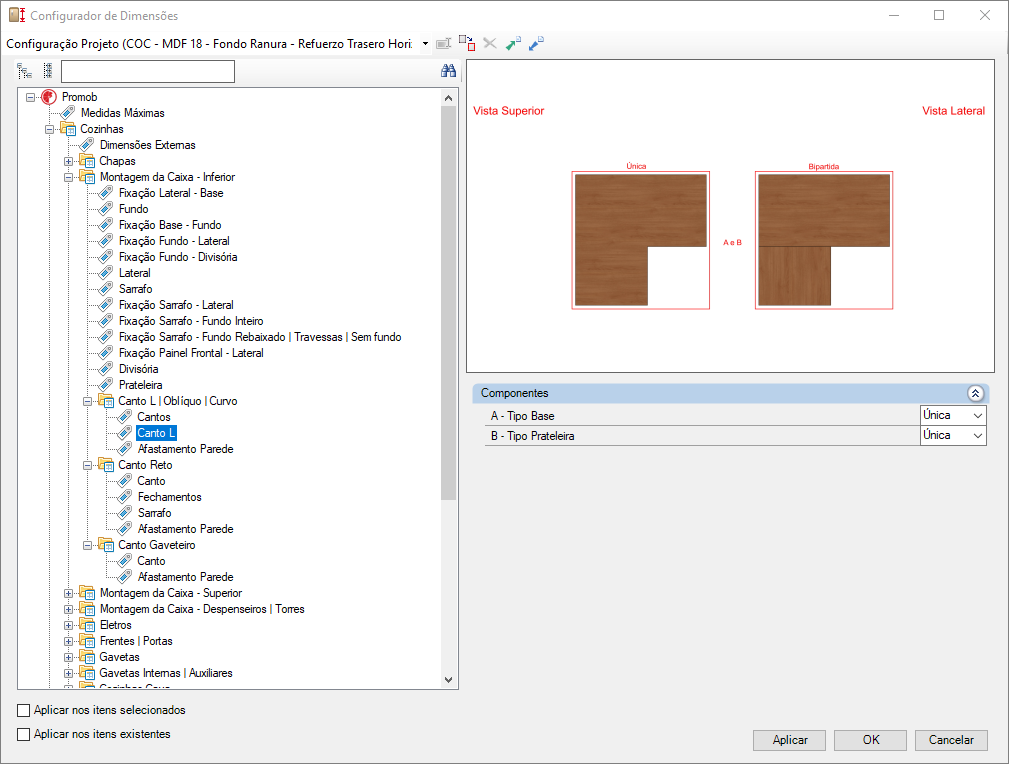The width and height of the screenshot is (1009, 764).
Task: Select 'Dimensões Externas' tree item
Action: (x=147, y=145)
